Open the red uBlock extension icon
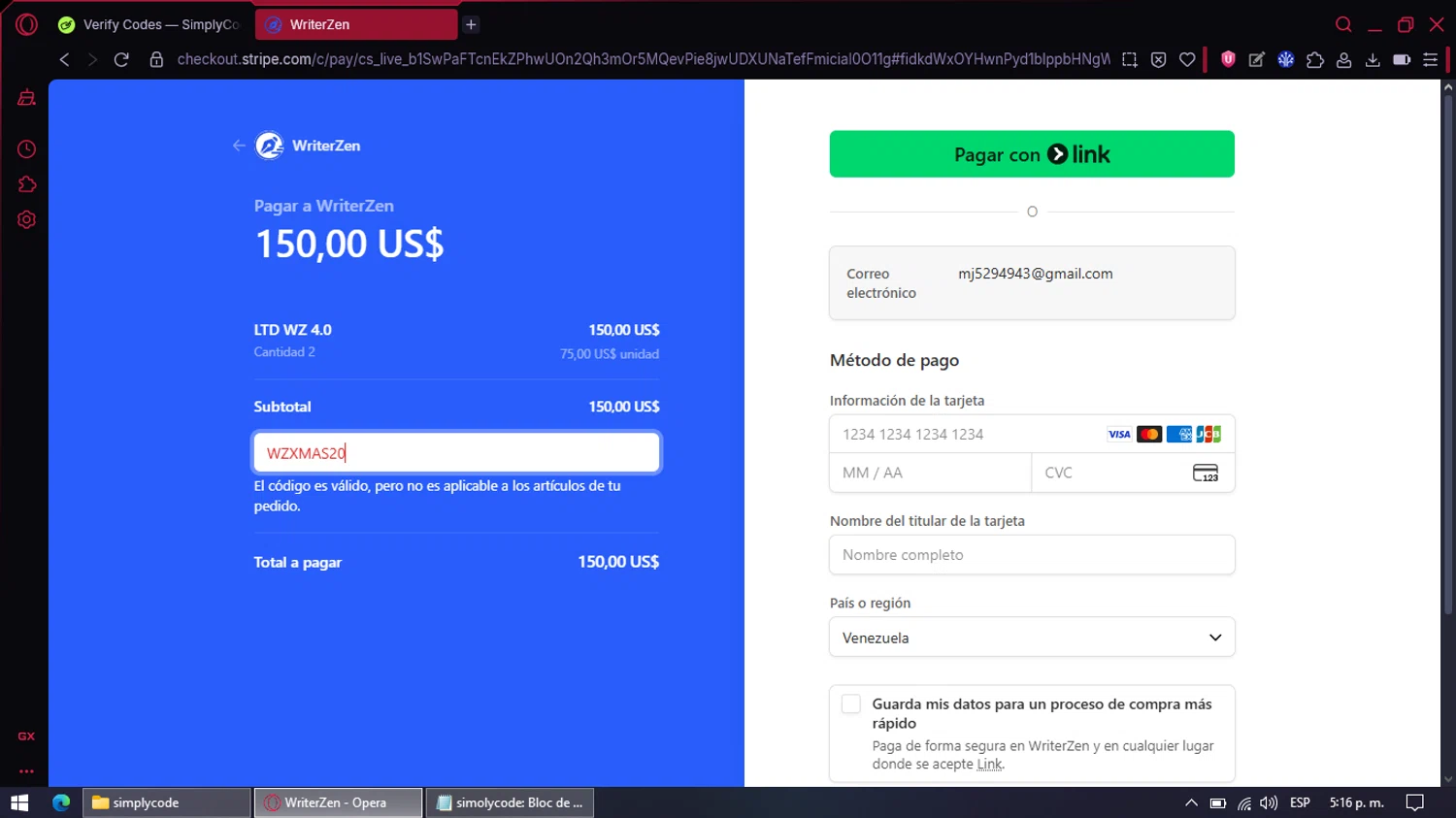This screenshot has height=818, width=1456. pyautogui.click(x=1228, y=59)
